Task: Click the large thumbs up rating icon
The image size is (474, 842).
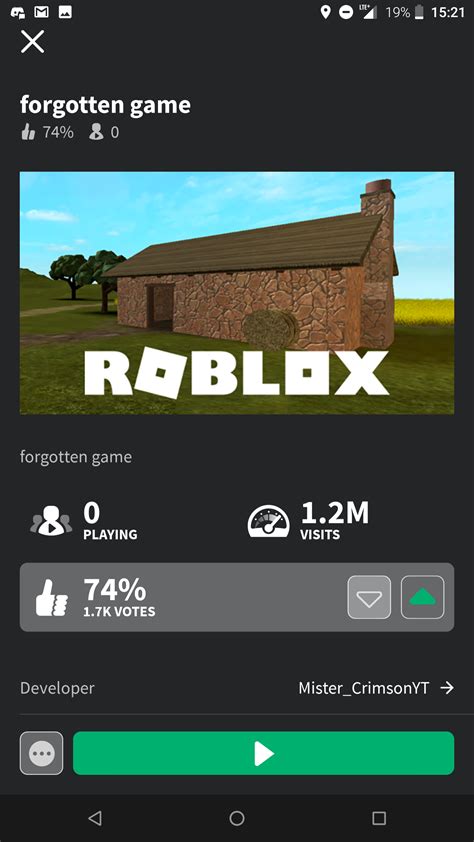Action: click(52, 597)
